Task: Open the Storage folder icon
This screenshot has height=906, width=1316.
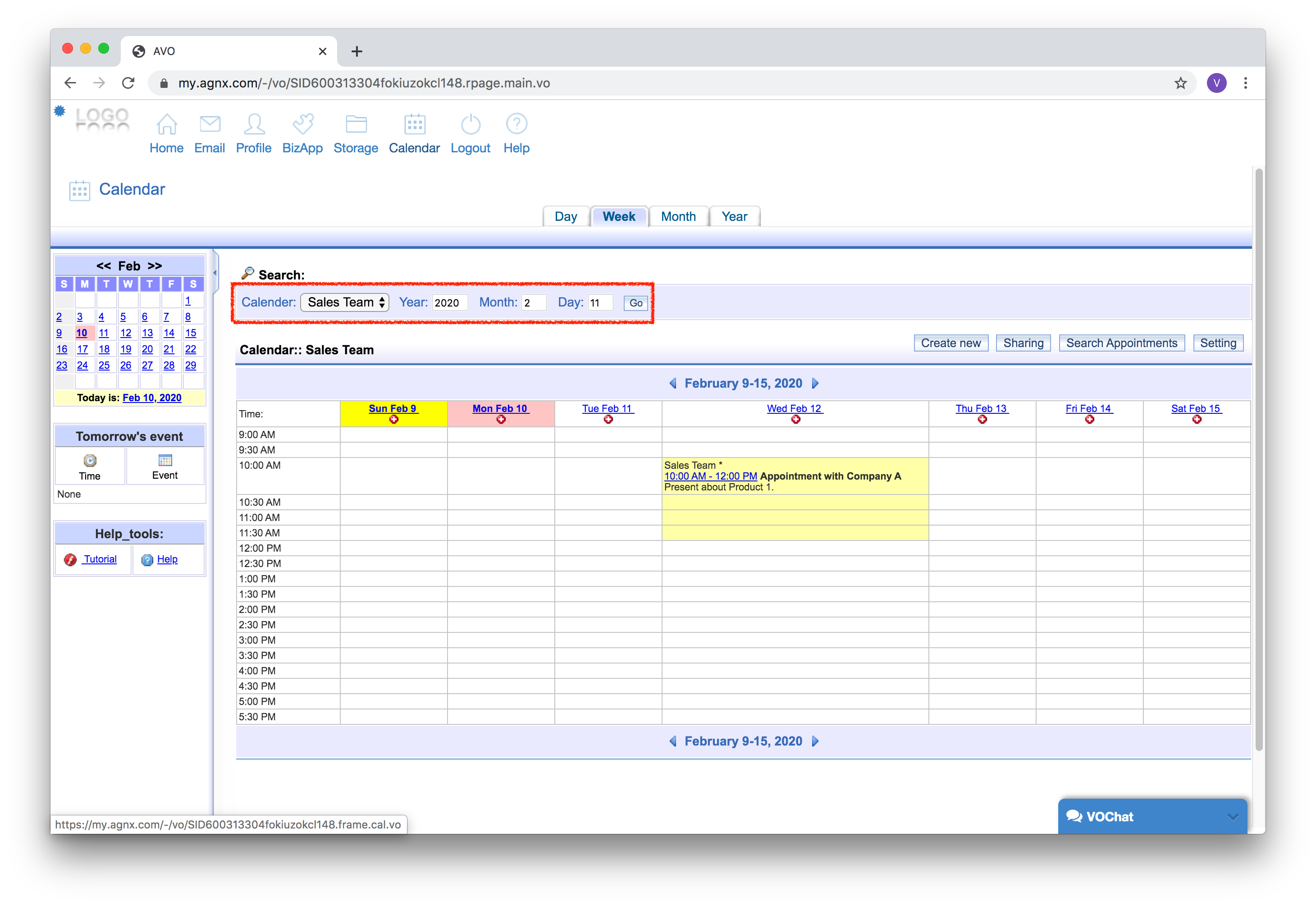Action: coord(356,124)
